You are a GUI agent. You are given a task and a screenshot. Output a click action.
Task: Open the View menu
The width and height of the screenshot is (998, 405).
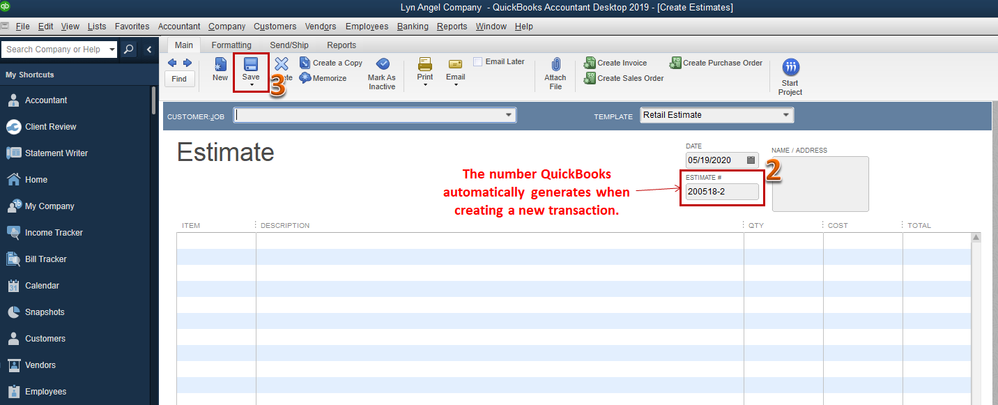[70, 27]
